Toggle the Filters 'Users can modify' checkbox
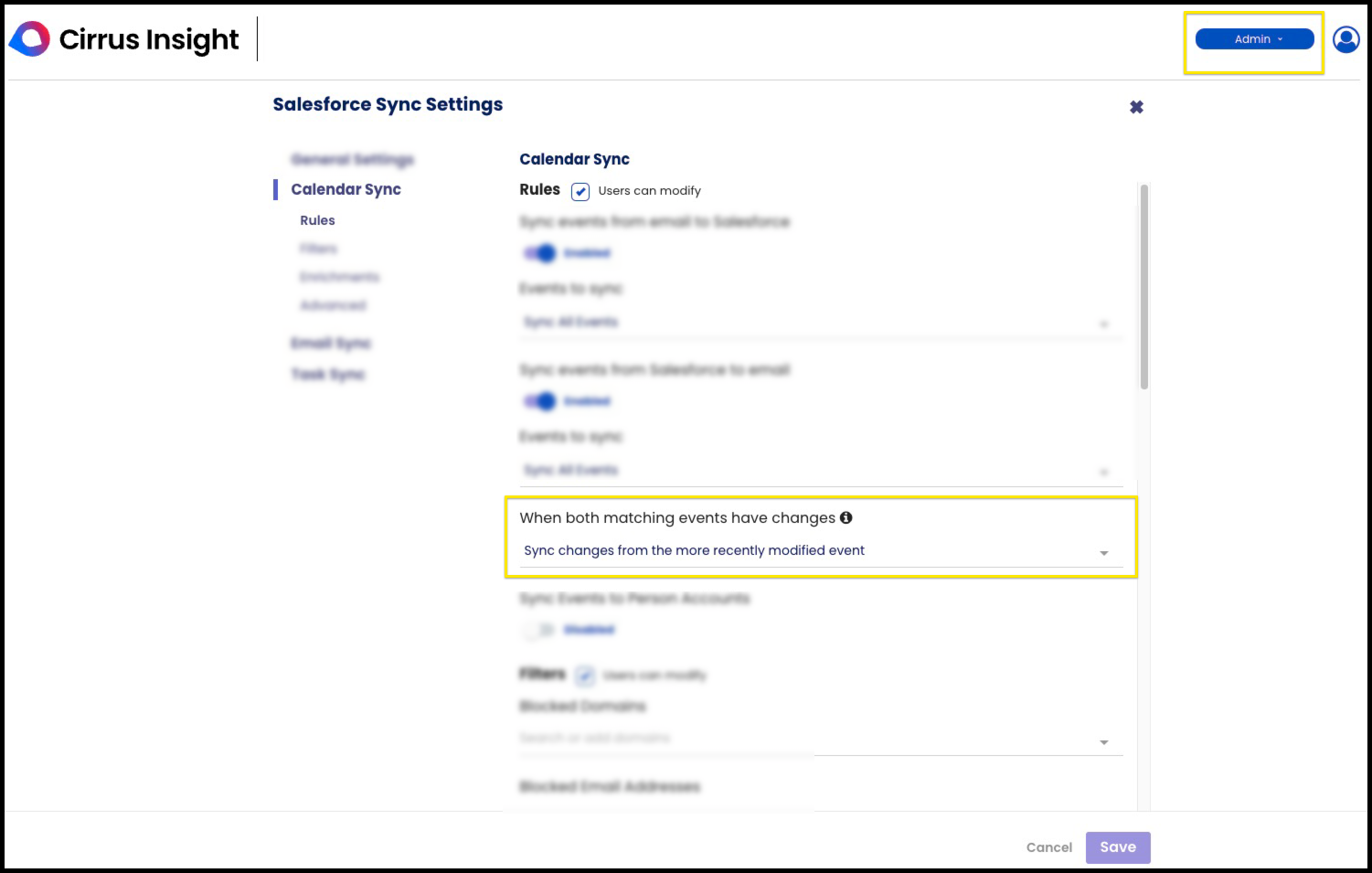Screen dimensions: 1372x873 coord(585,676)
